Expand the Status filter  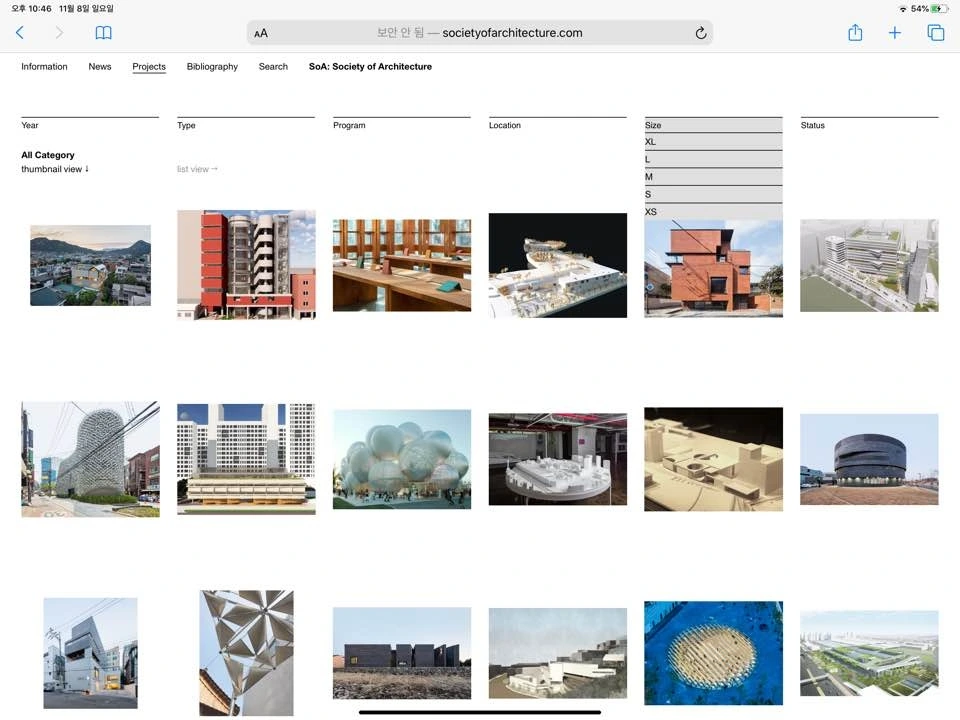pyautogui.click(x=869, y=125)
